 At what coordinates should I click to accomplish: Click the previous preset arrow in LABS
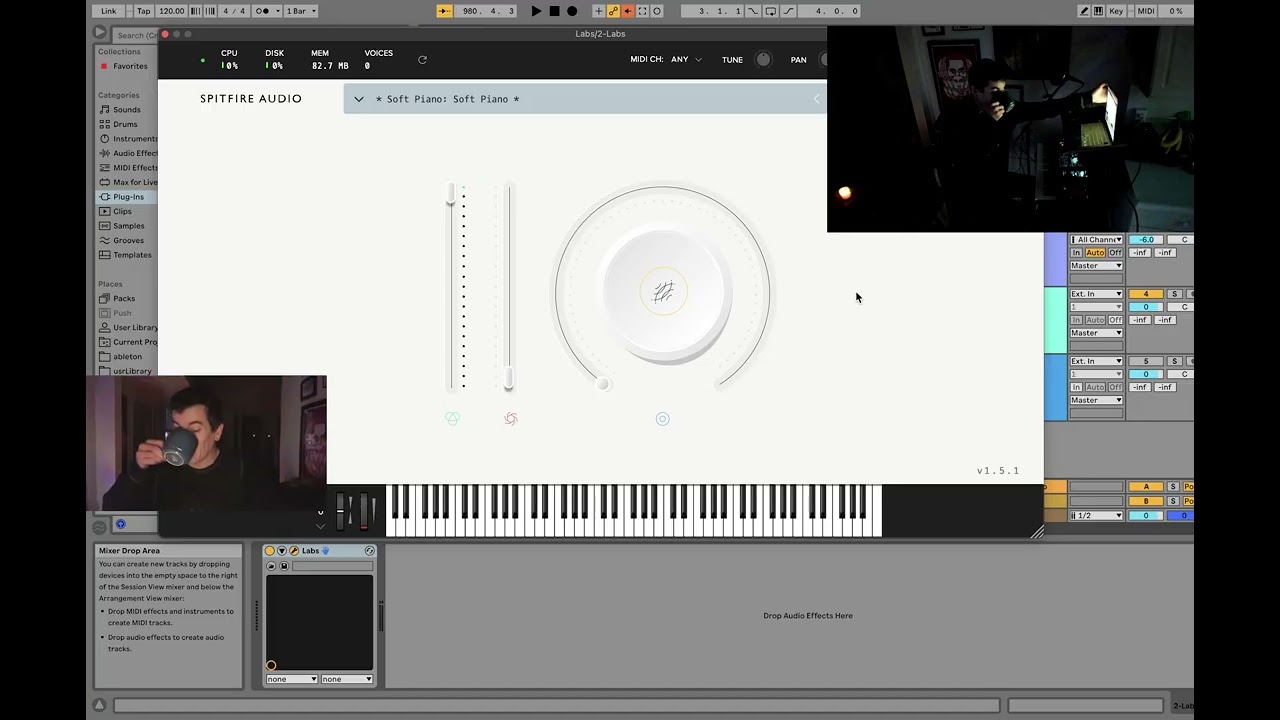point(817,99)
